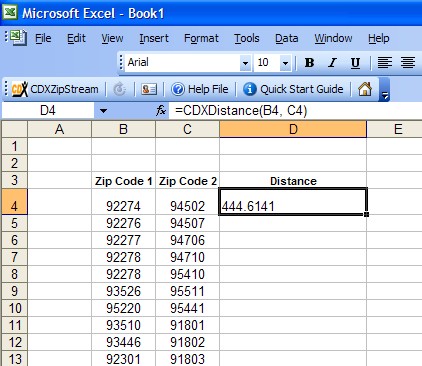Click the fill handle of cell D4
Viewport: 422px width, 366px height.
point(366,214)
